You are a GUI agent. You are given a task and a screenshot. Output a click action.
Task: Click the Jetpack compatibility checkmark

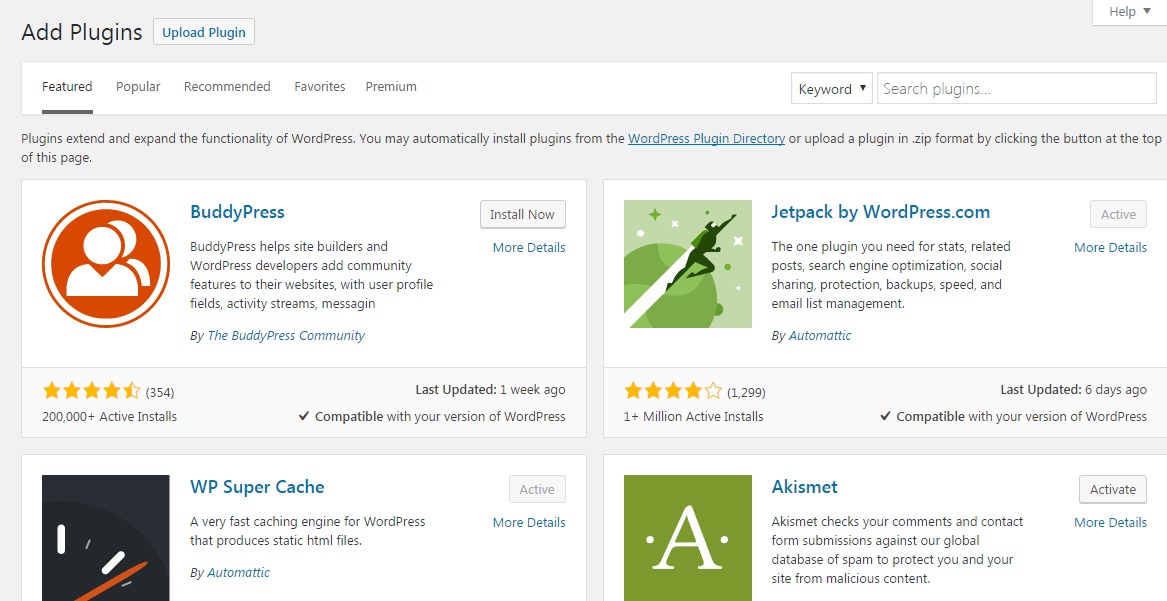(885, 417)
